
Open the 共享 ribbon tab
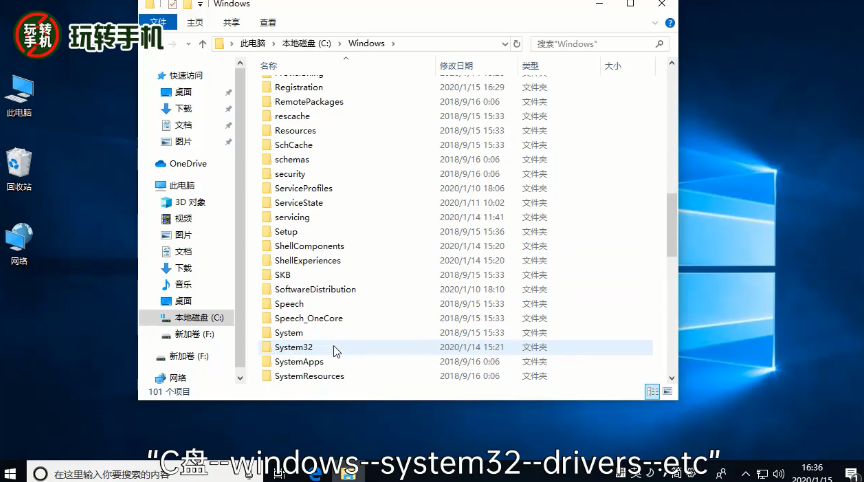pos(231,23)
